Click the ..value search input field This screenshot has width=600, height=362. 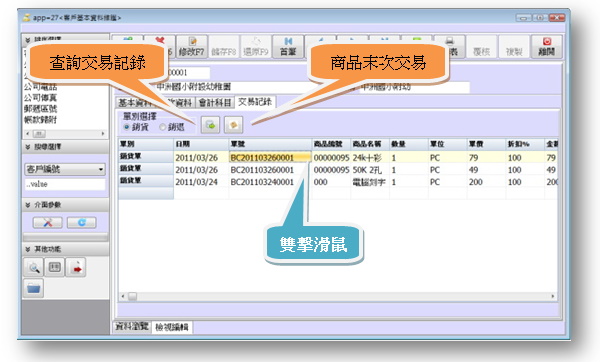point(65,184)
